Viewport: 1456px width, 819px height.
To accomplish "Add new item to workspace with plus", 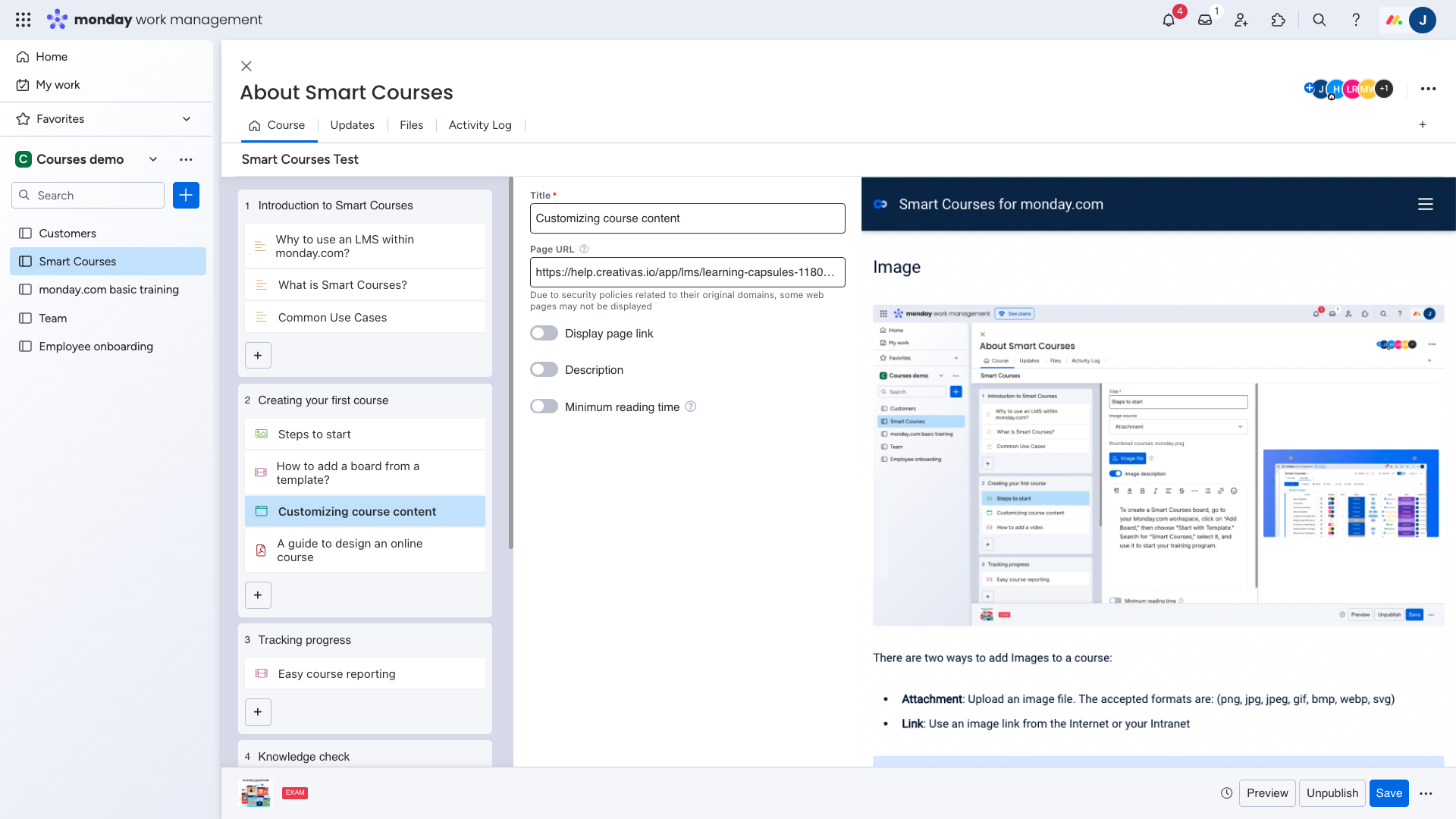I will [x=186, y=196].
